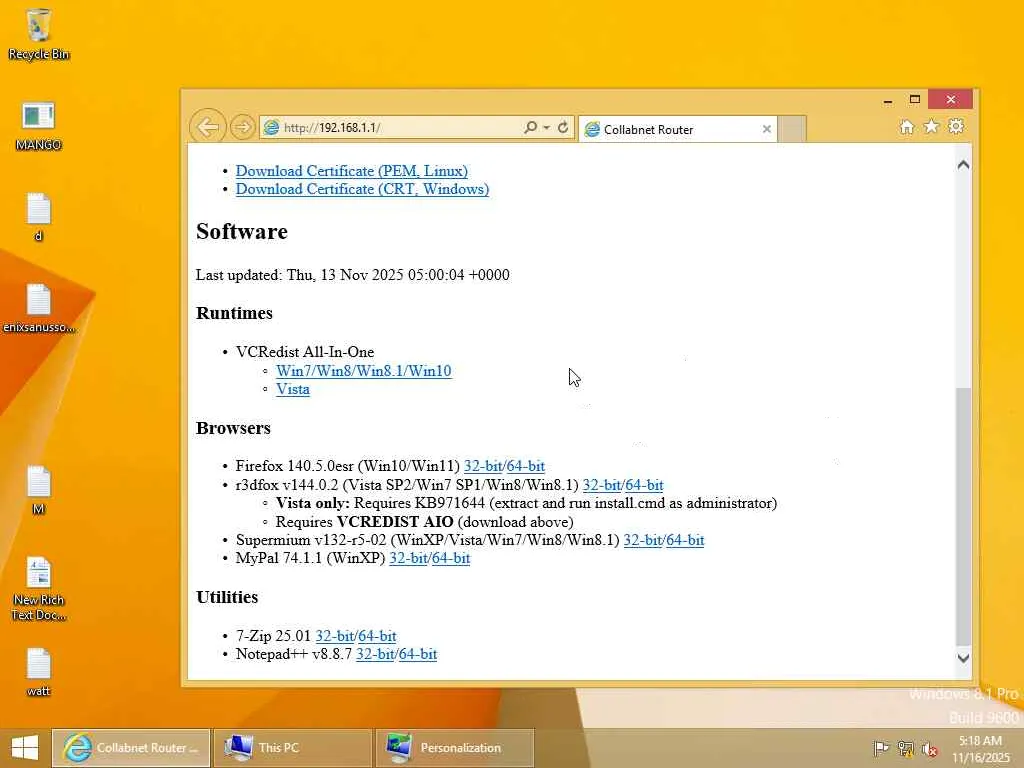Download Firefox 140.5.0esr 32-bit
Image resolution: width=1024 pixels, height=768 pixels.
pos(483,466)
